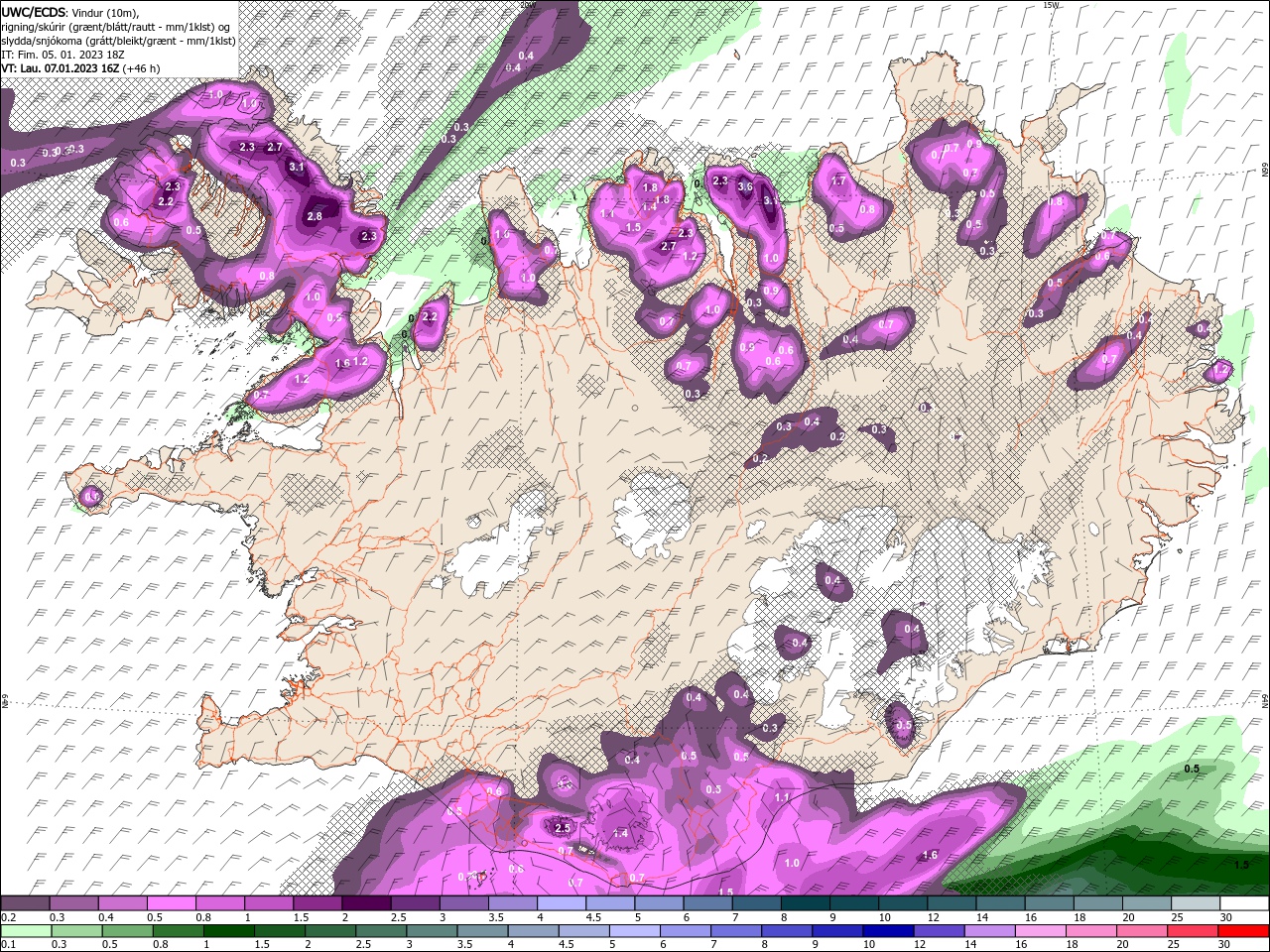Click the 20W longitude label

tap(527, 5)
